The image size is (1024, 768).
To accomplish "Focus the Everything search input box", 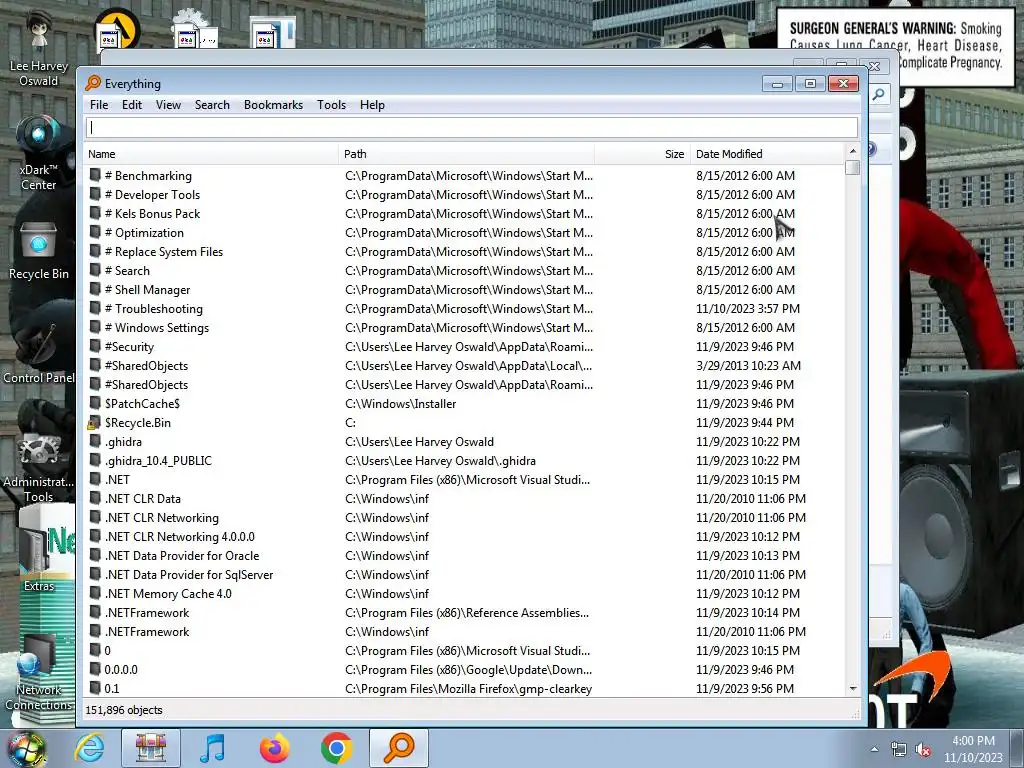I will 472,127.
